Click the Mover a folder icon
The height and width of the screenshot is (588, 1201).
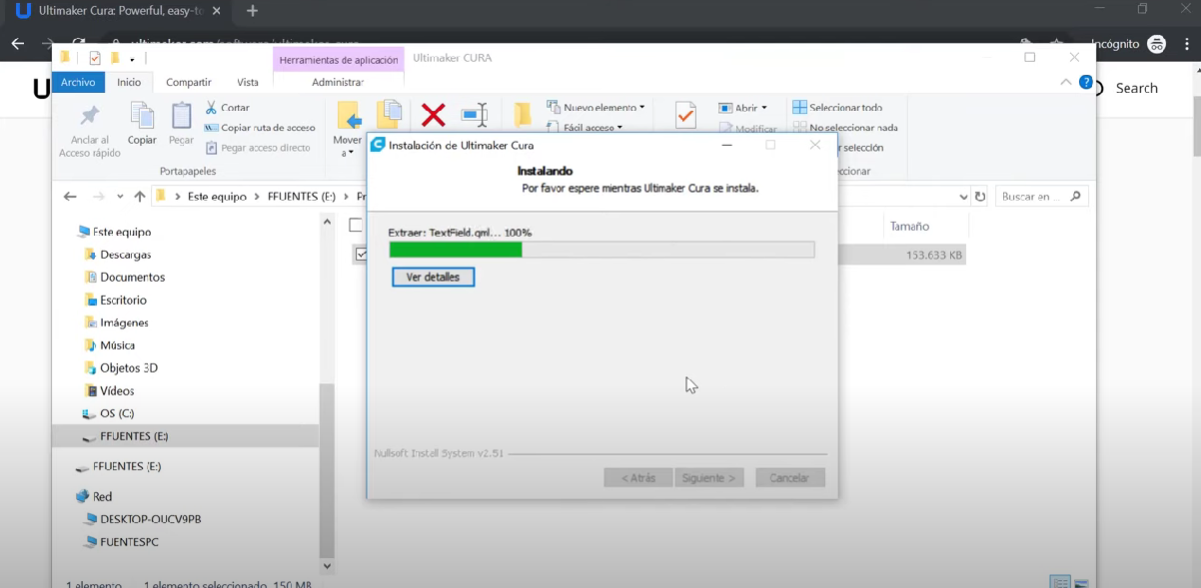point(348,115)
